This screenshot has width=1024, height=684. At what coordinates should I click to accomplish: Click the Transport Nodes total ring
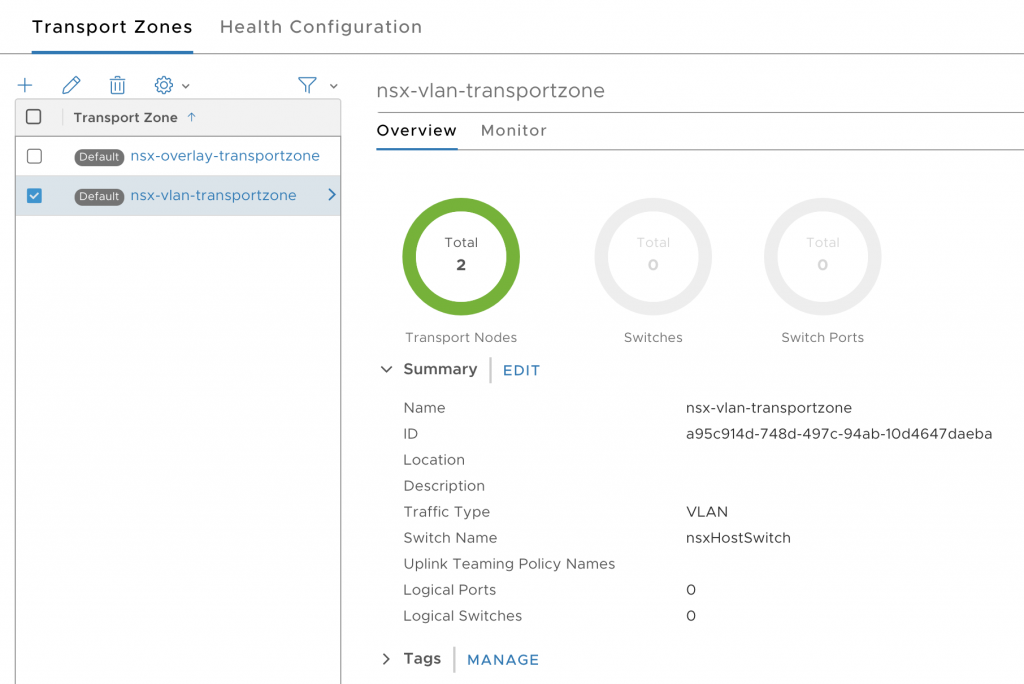click(x=461, y=257)
